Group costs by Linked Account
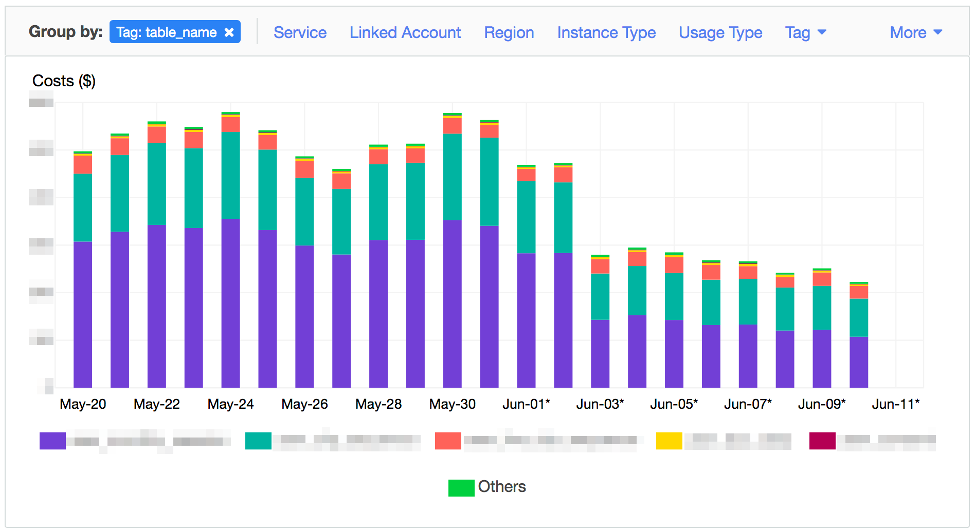This screenshot has width=976, height=532. tap(405, 33)
